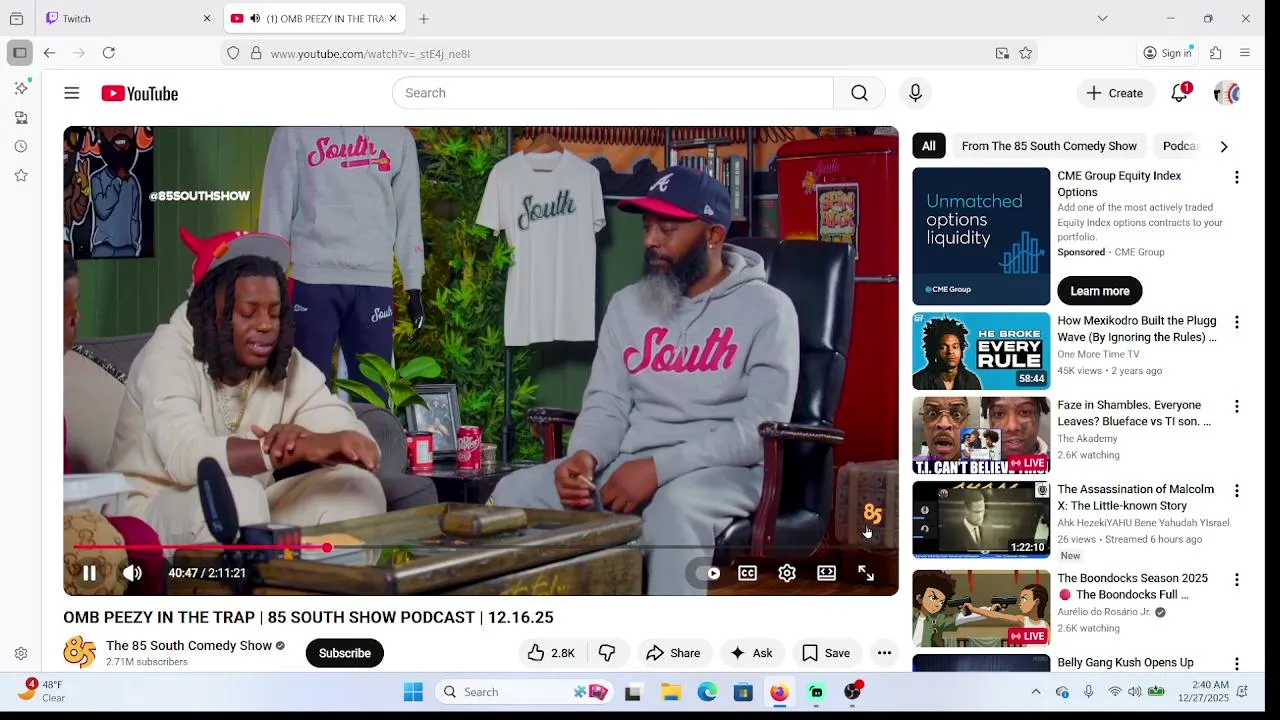Open options for CME Group ad
1280x720 pixels.
click(1237, 177)
